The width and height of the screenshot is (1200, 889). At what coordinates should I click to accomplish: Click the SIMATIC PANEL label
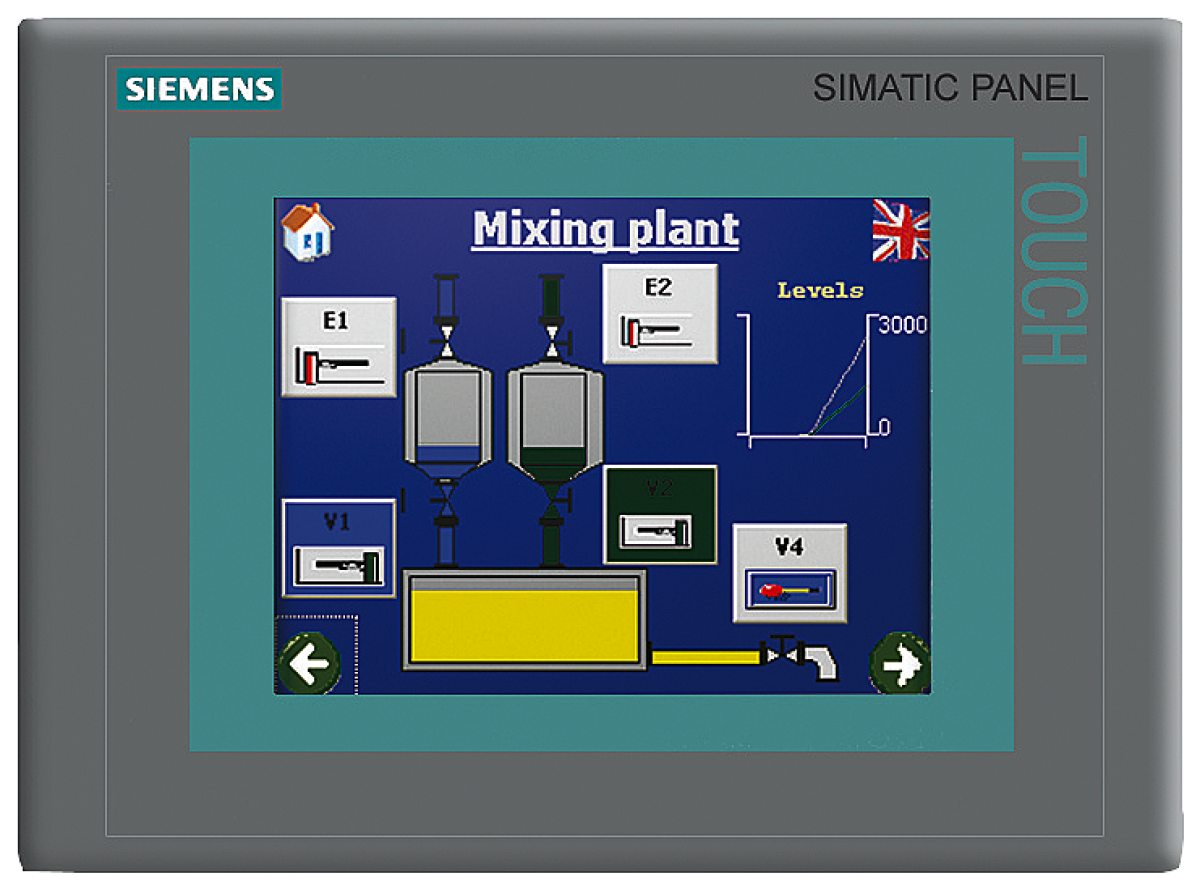click(950, 88)
